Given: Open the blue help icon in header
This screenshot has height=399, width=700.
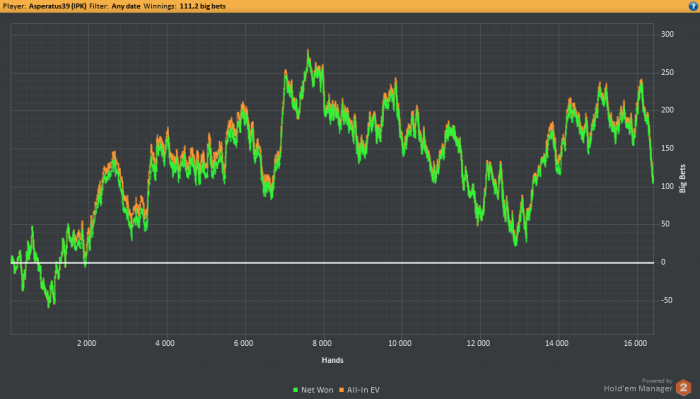Looking at the screenshot, I should [693, 6].
